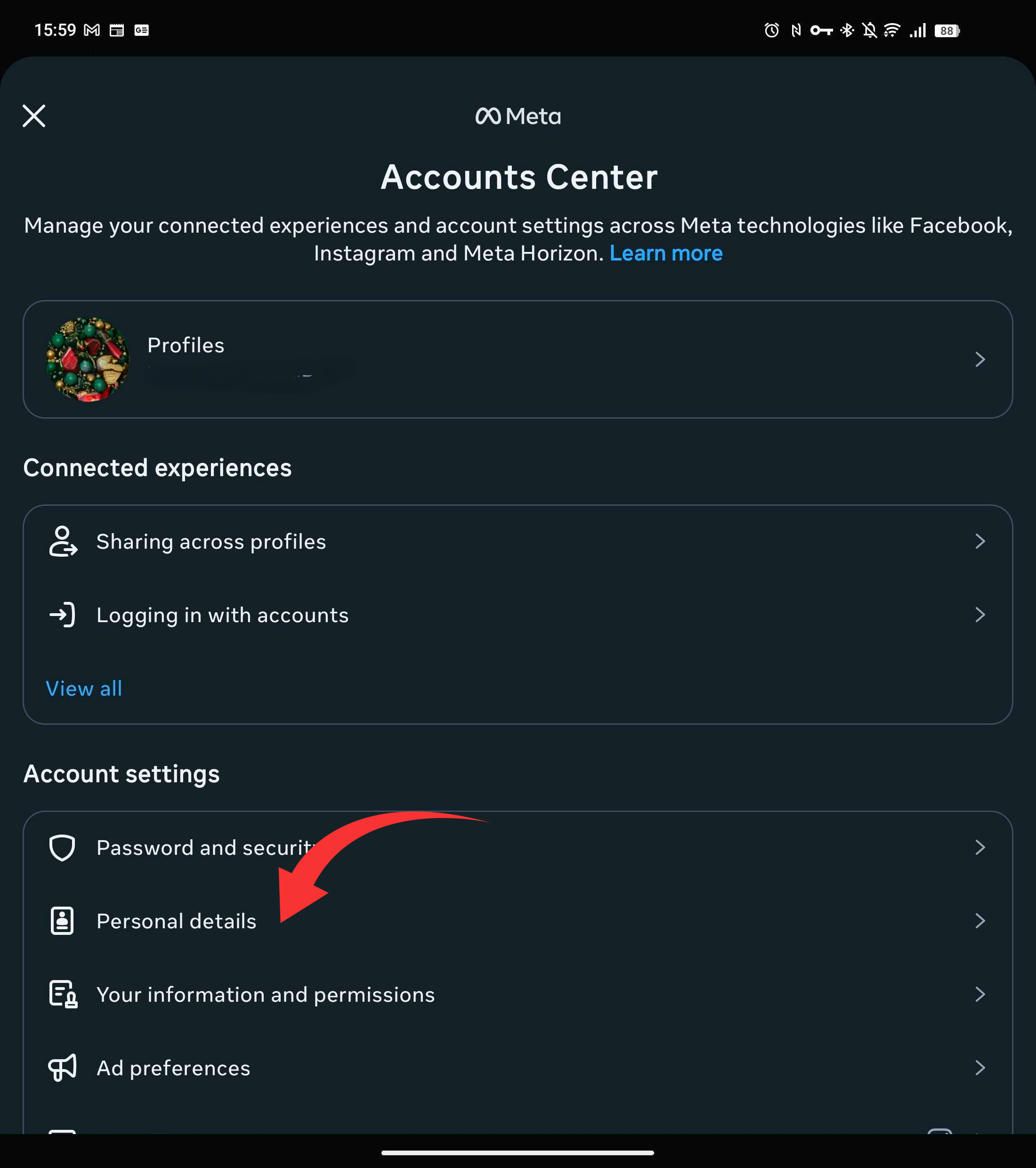Open Your information and permissions

(x=518, y=994)
